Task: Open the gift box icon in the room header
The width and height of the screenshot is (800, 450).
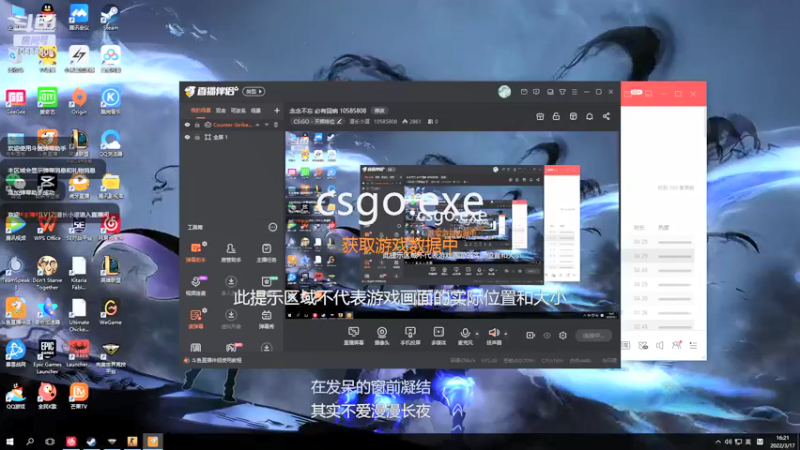Action: tap(540, 116)
